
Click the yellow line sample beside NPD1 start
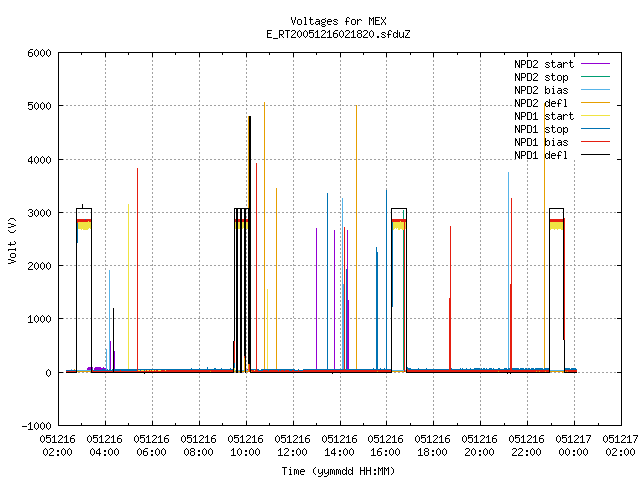[x=596, y=116]
